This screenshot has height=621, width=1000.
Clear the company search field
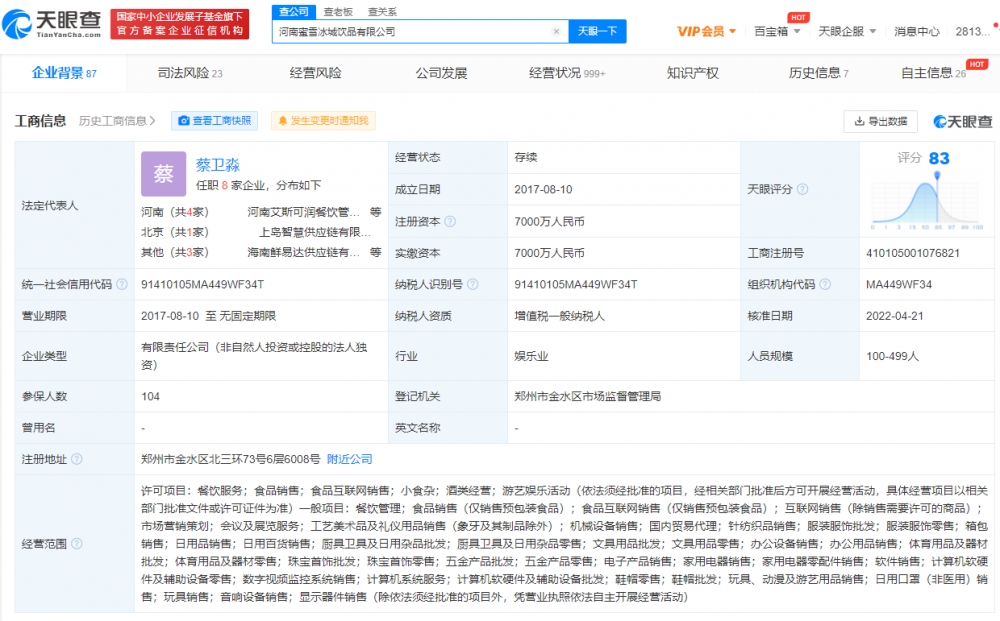point(556,31)
